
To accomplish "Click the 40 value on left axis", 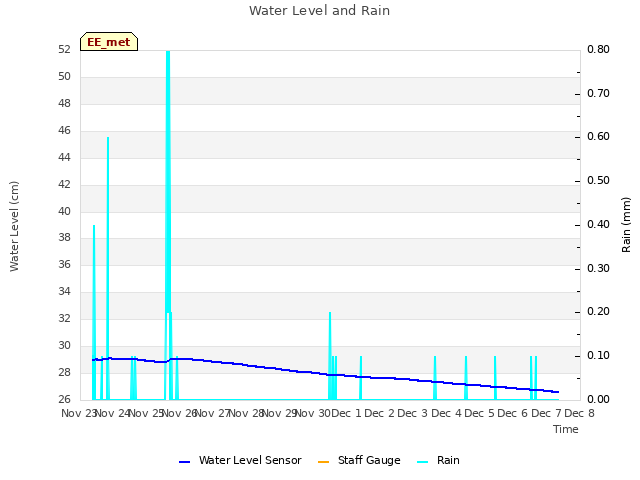I will pos(64,211).
